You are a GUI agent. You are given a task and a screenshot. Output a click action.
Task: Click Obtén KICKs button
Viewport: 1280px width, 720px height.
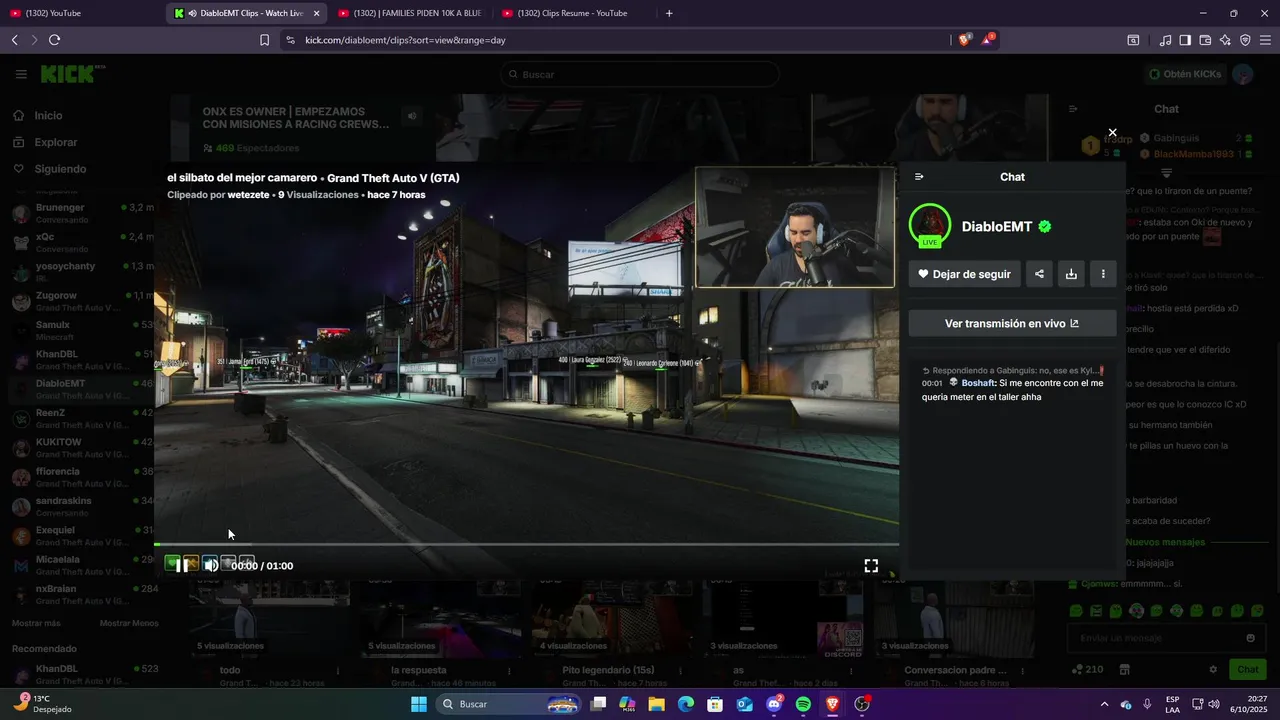(1185, 74)
